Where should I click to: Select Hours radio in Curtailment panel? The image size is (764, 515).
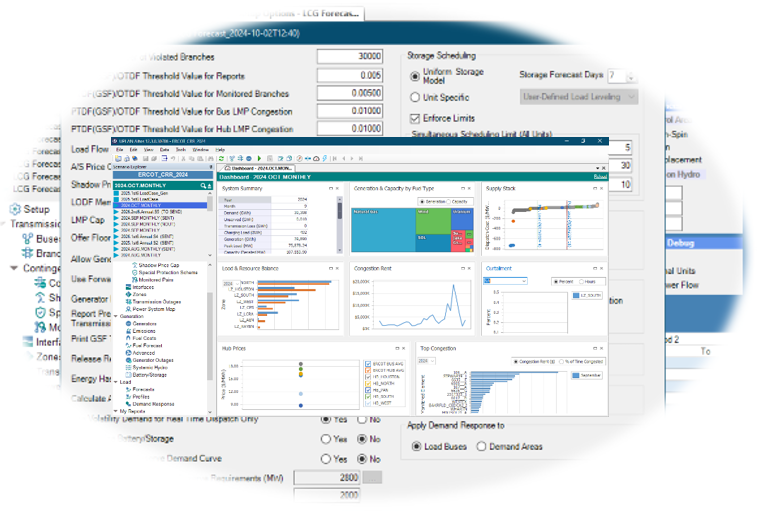(x=581, y=282)
